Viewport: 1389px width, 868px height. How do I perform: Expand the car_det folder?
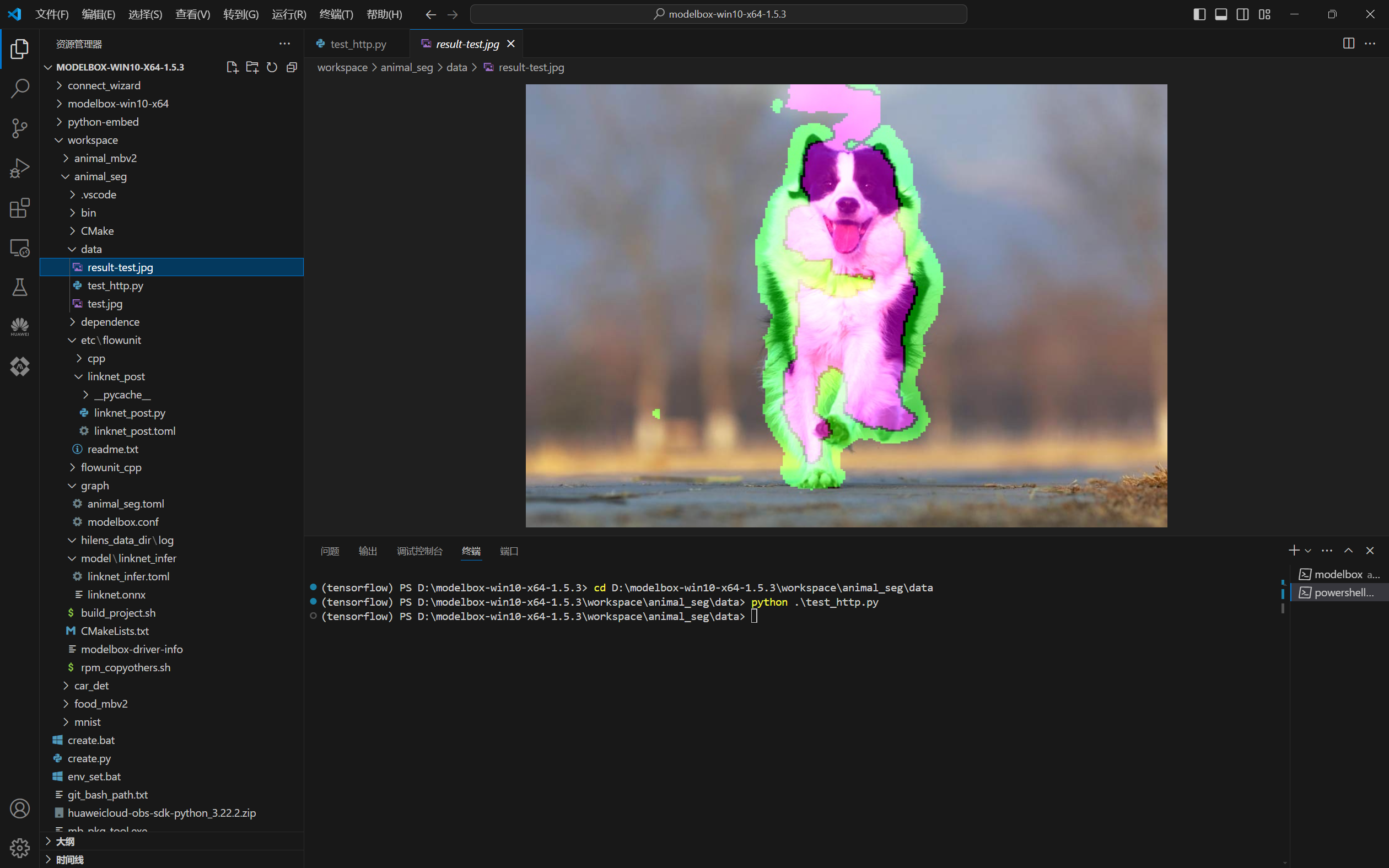91,686
